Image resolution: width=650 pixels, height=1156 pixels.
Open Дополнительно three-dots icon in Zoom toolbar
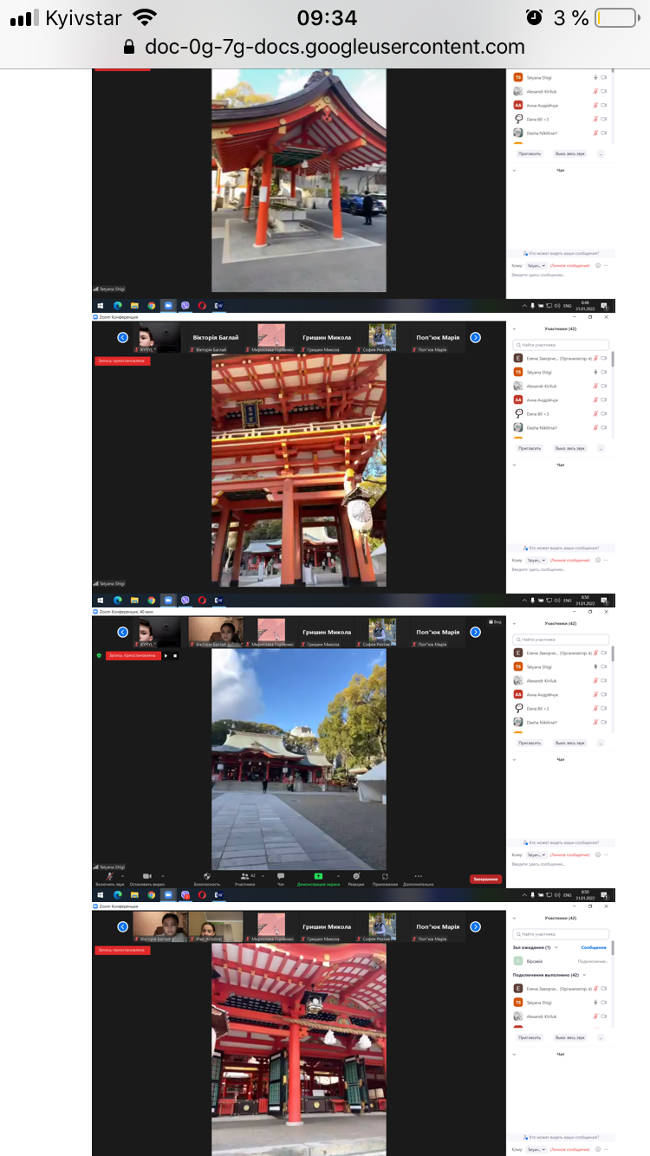[418, 875]
